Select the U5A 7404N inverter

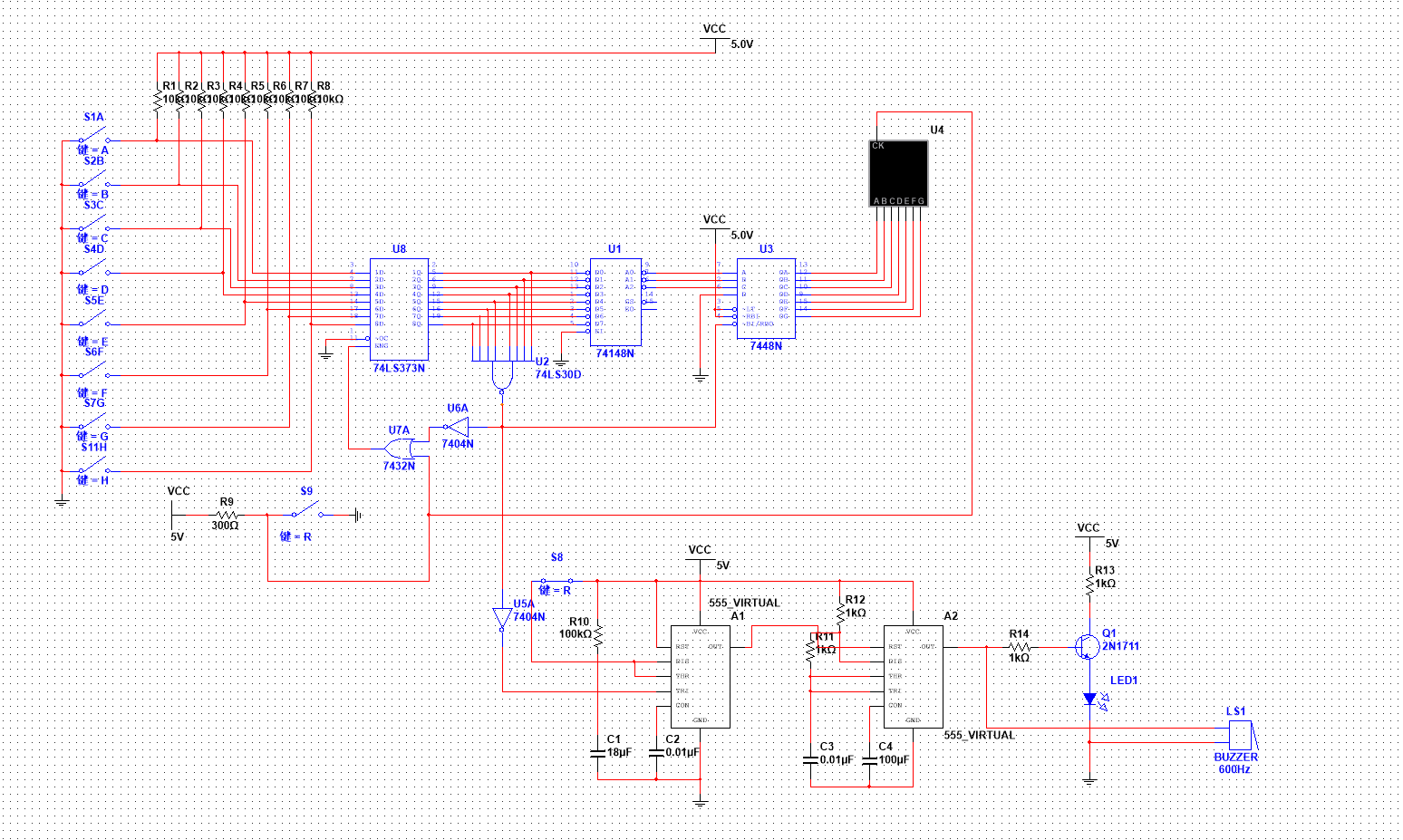pos(501,619)
